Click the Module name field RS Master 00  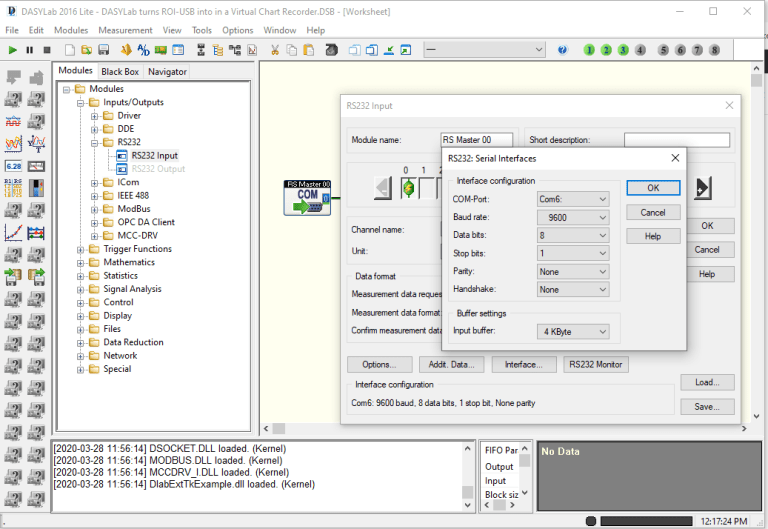point(477,140)
